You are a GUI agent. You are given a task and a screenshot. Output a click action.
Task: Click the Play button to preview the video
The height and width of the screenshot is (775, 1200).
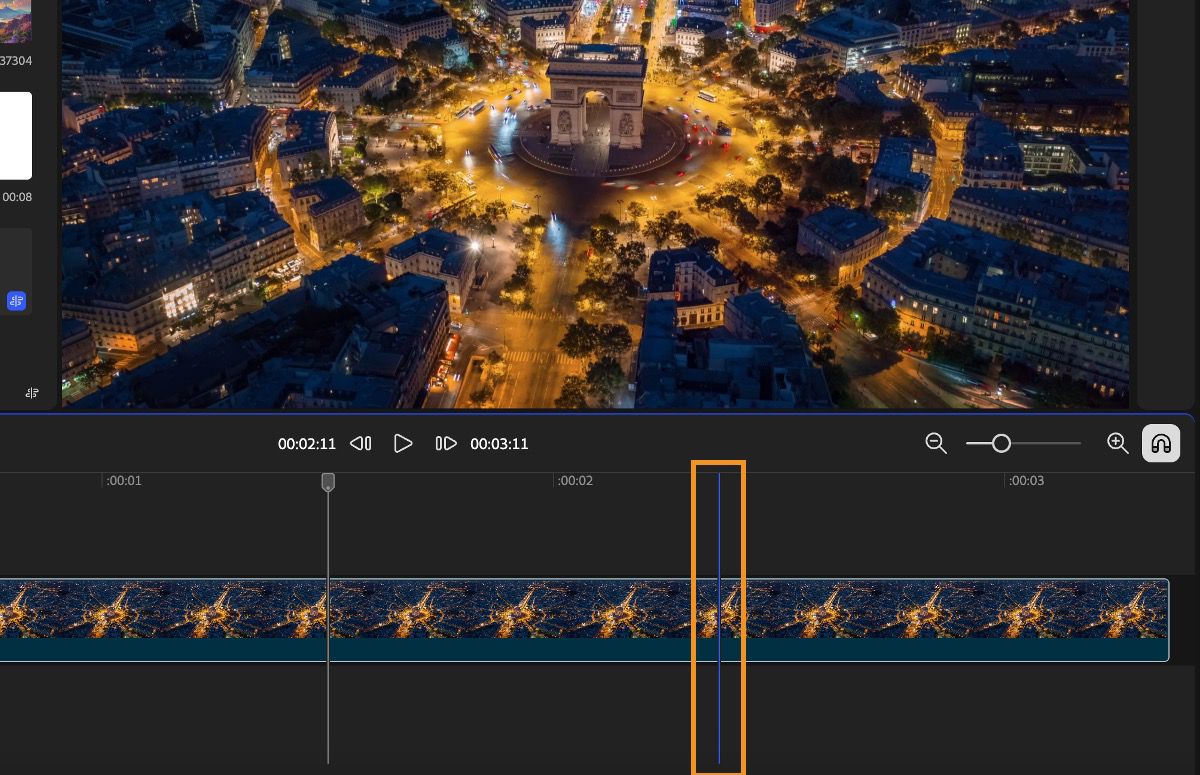click(x=403, y=443)
